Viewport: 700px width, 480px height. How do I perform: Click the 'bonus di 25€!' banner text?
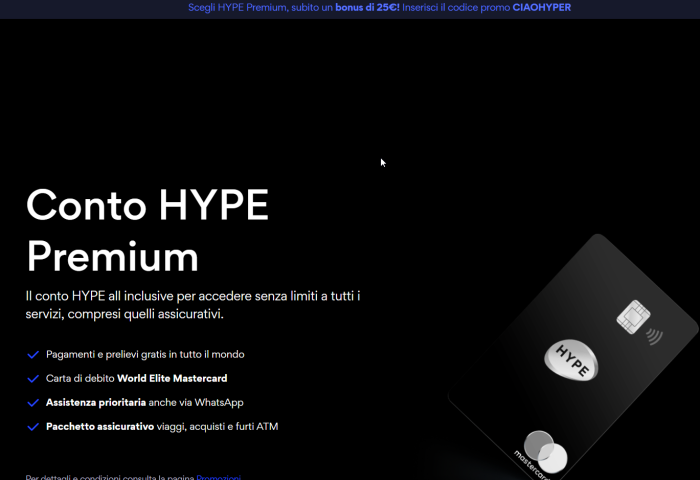pos(367,8)
